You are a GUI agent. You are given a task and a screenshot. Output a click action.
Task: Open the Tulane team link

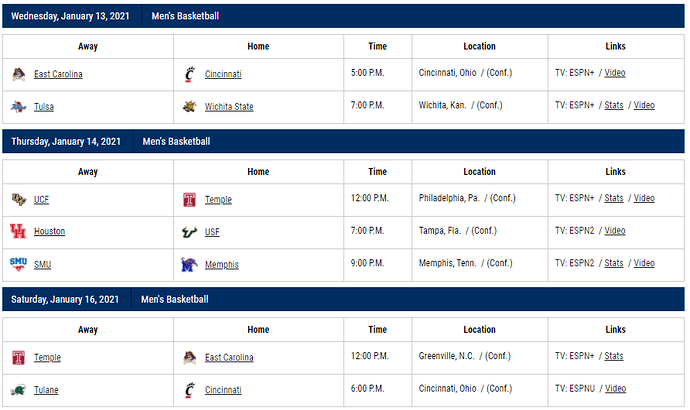click(x=46, y=390)
